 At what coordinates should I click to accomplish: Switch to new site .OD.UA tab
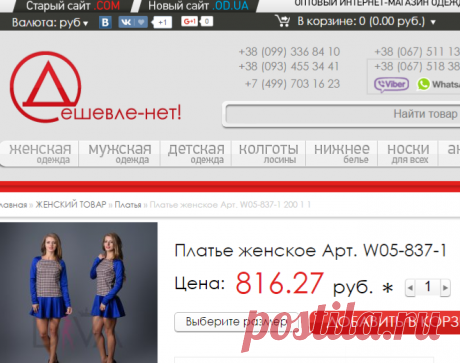[x=198, y=6]
